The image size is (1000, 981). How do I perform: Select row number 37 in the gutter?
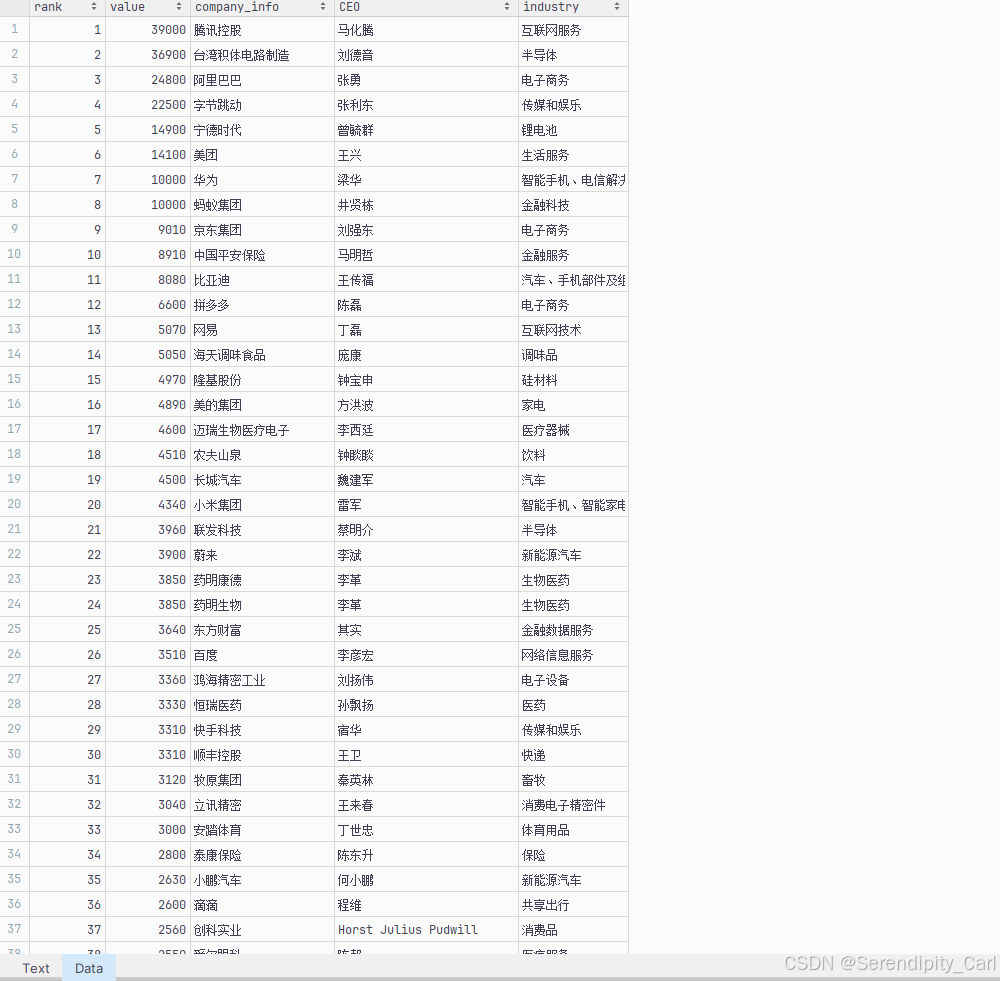(x=15, y=929)
